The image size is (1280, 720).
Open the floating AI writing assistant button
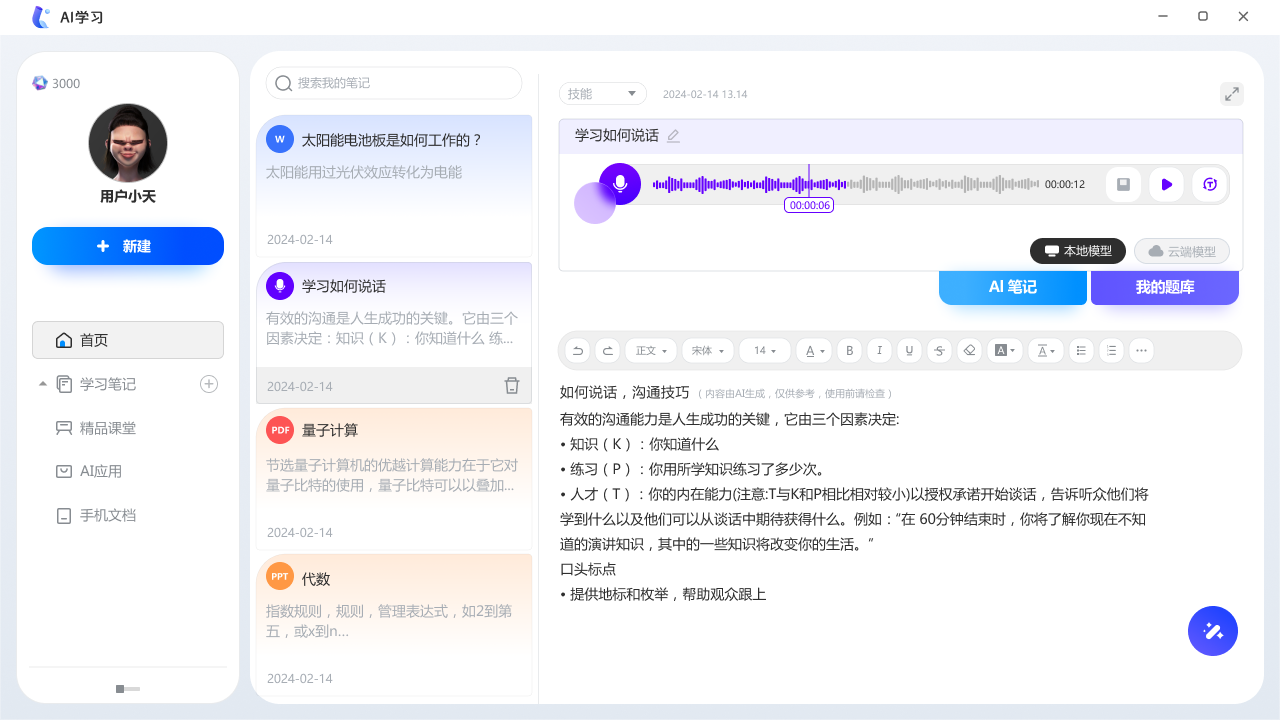click(x=1213, y=631)
